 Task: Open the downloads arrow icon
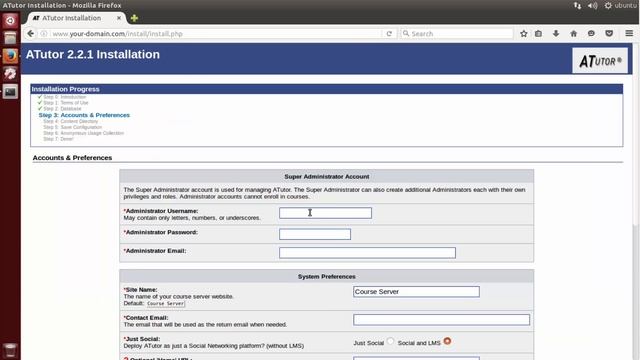[556, 33]
